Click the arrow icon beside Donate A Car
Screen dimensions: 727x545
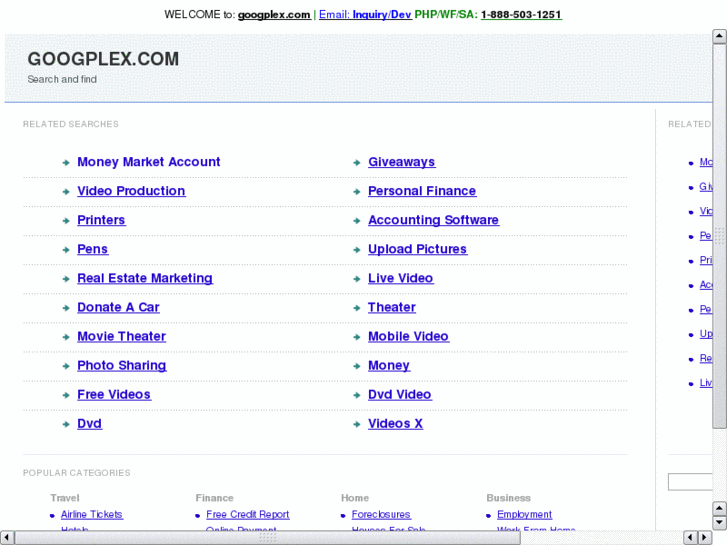click(x=66, y=308)
